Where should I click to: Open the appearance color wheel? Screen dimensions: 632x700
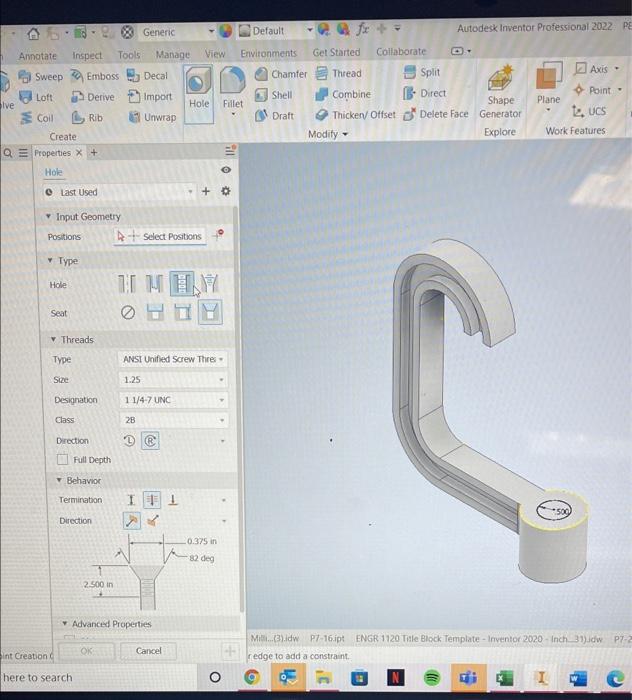coord(225,31)
